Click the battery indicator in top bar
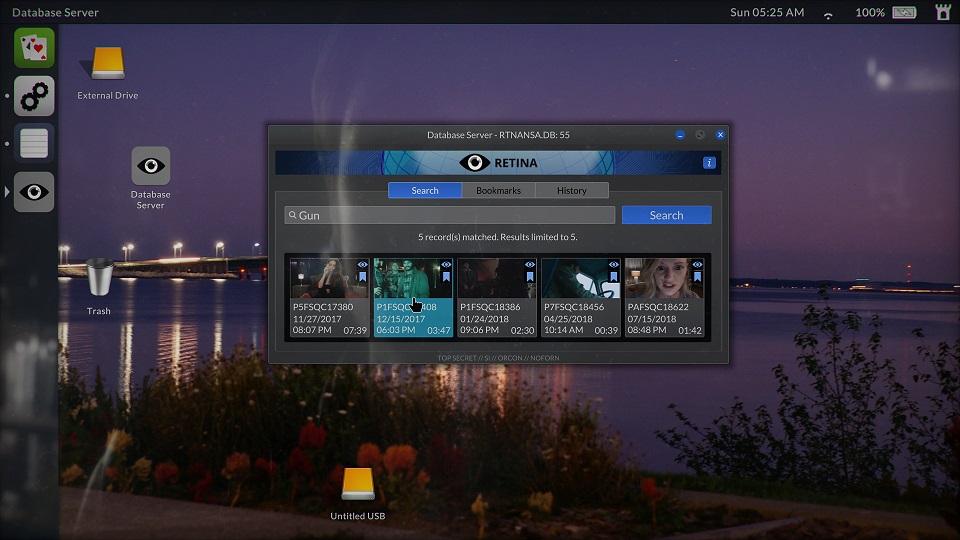Image resolution: width=960 pixels, height=540 pixels. pos(904,13)
